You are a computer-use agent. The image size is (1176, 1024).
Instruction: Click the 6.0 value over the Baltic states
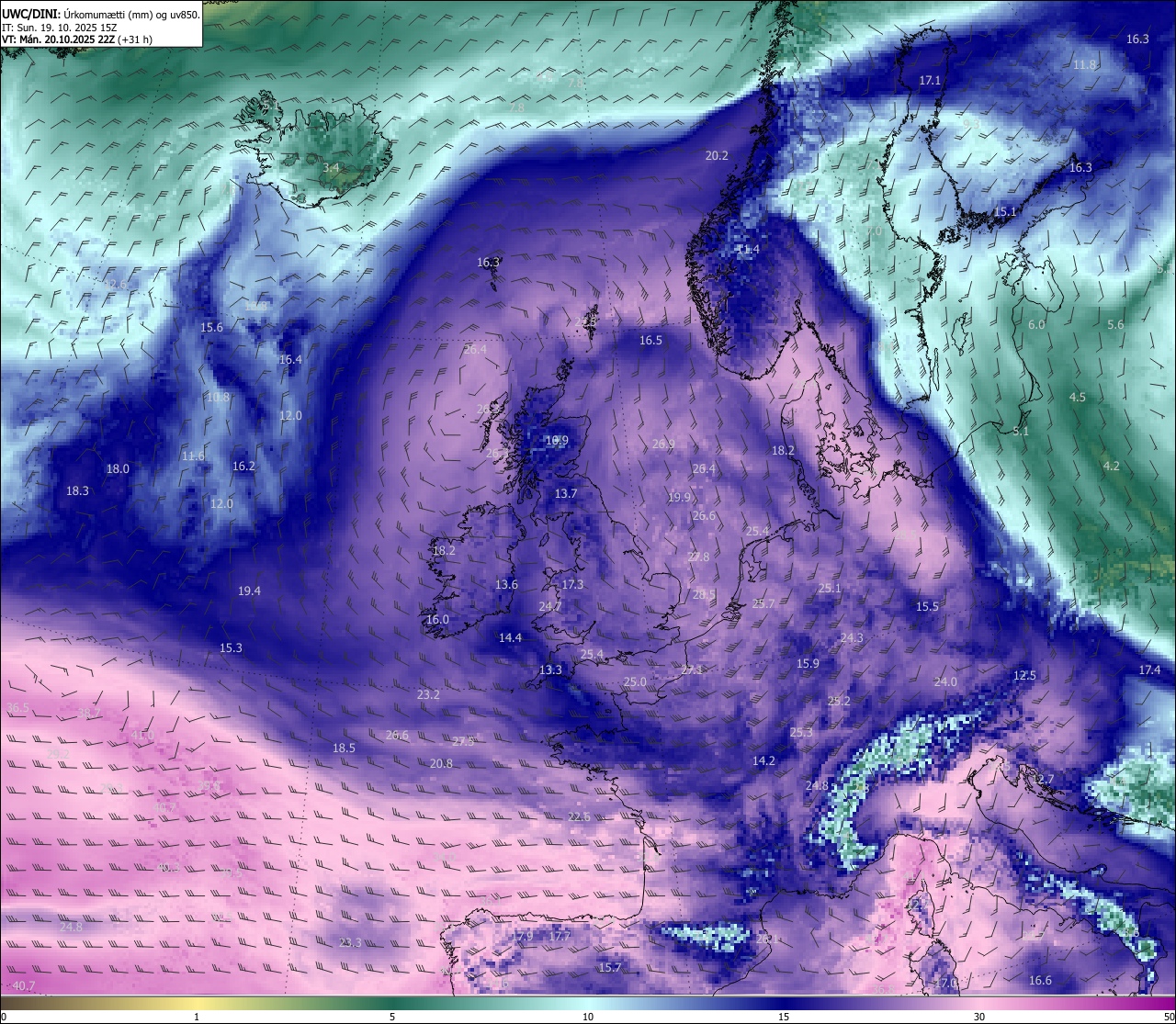(1036, 324)
